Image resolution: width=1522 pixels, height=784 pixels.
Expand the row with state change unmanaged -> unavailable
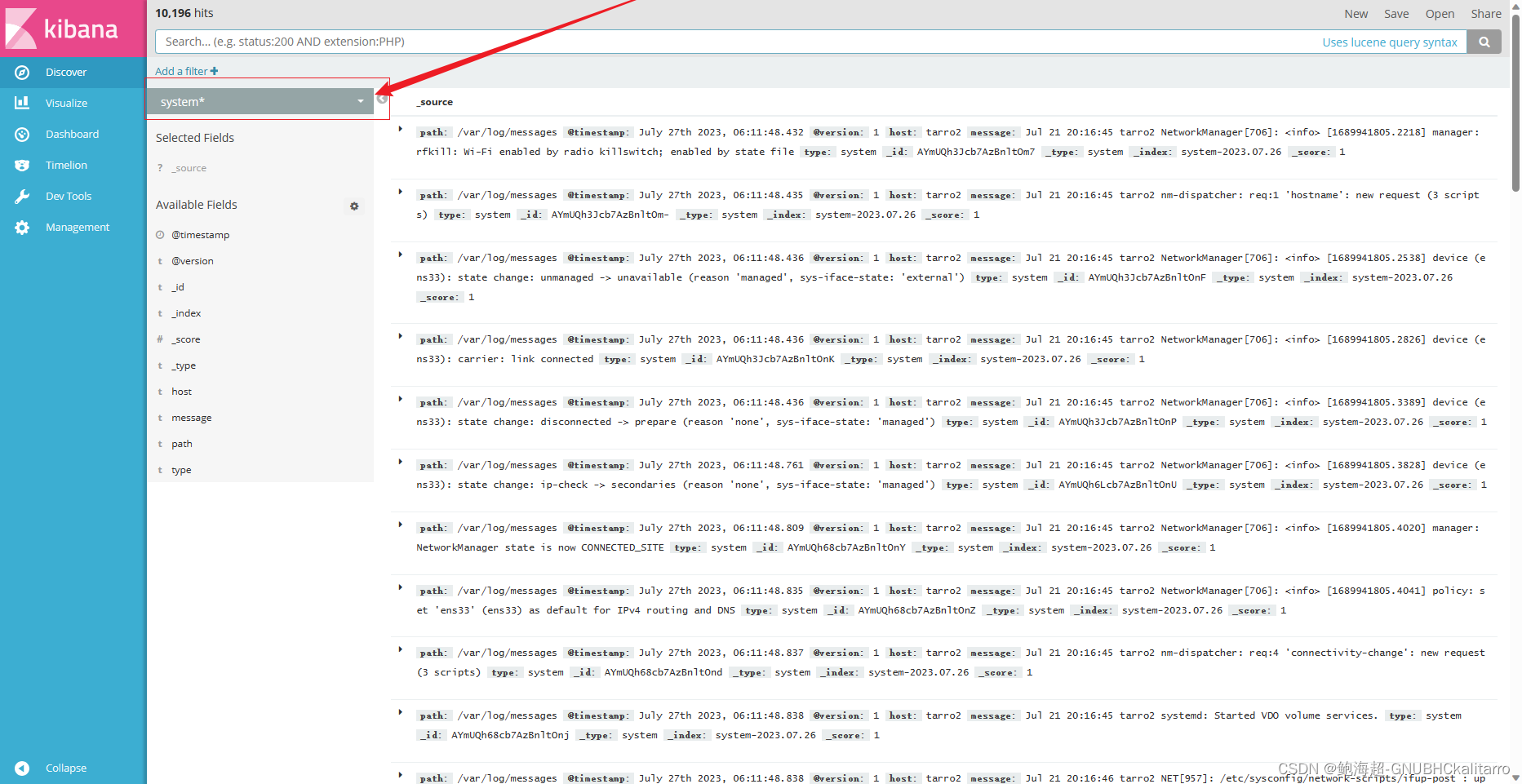(400, 255)
